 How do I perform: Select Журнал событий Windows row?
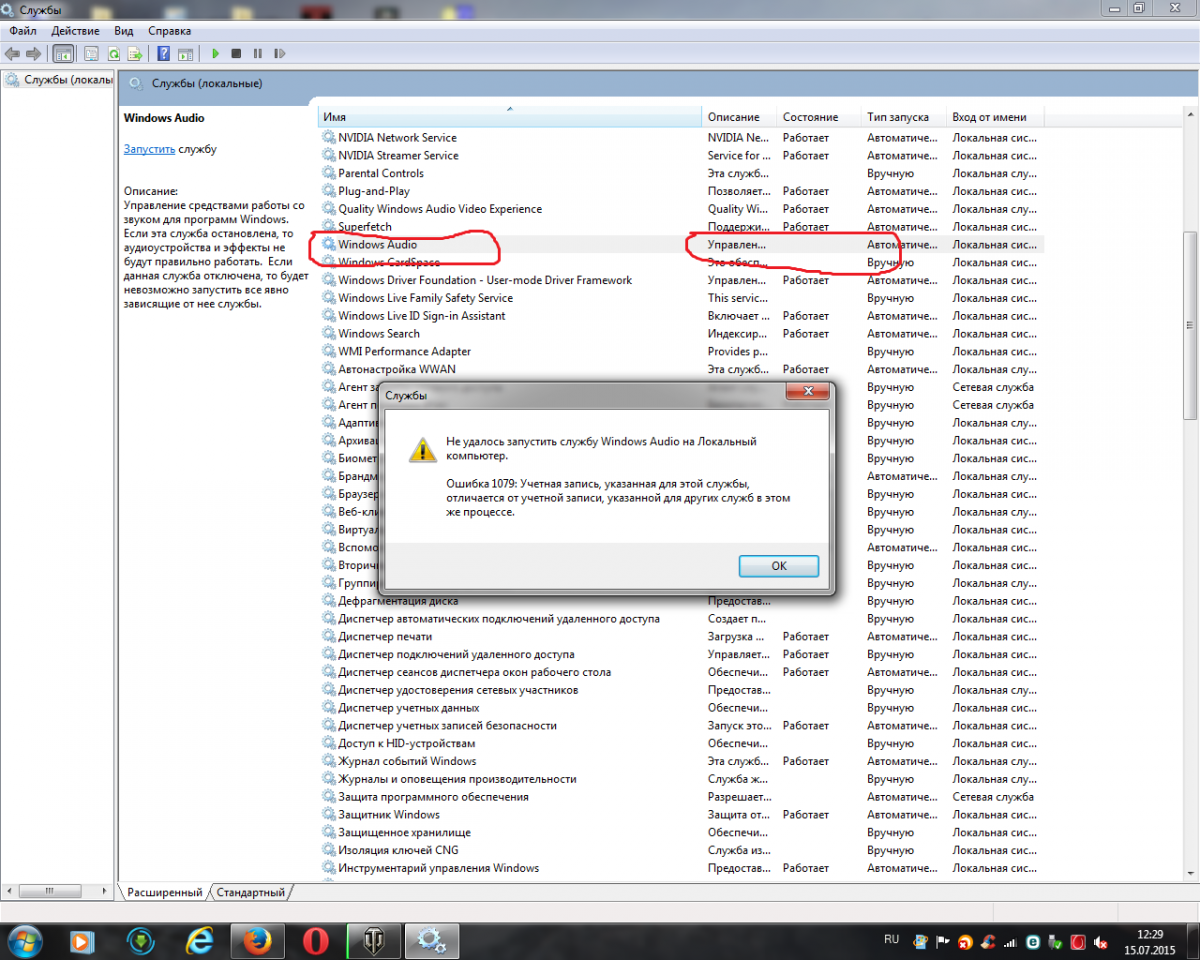681,762
